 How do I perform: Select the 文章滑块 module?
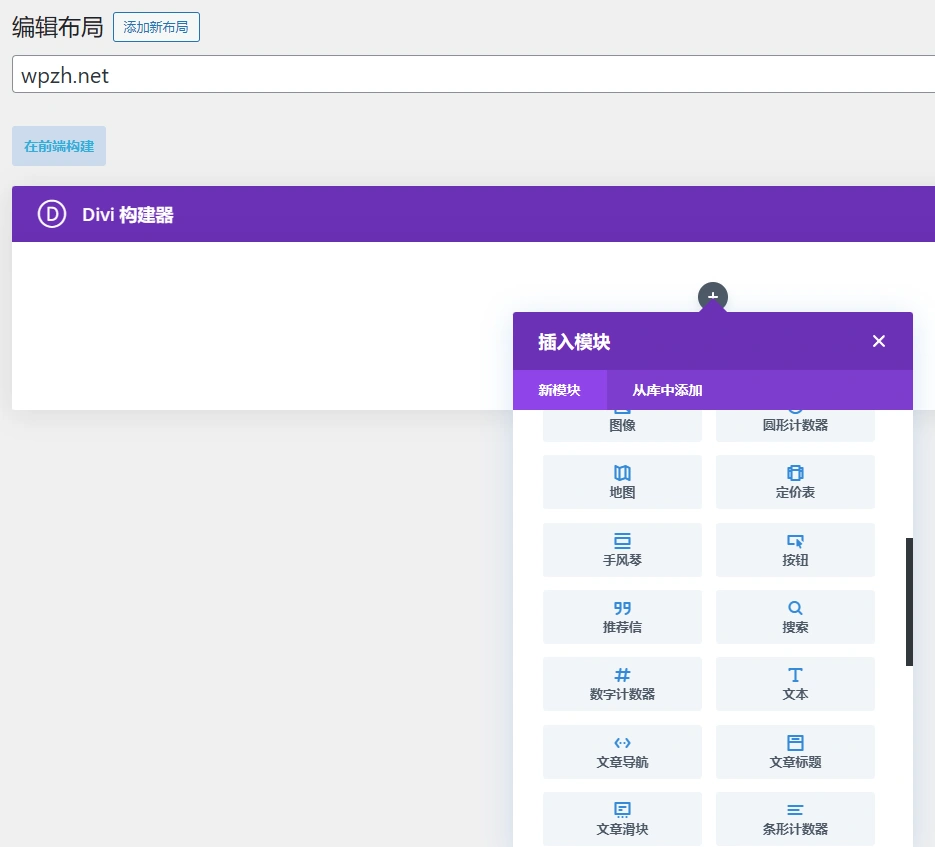(x=621, y=819)
